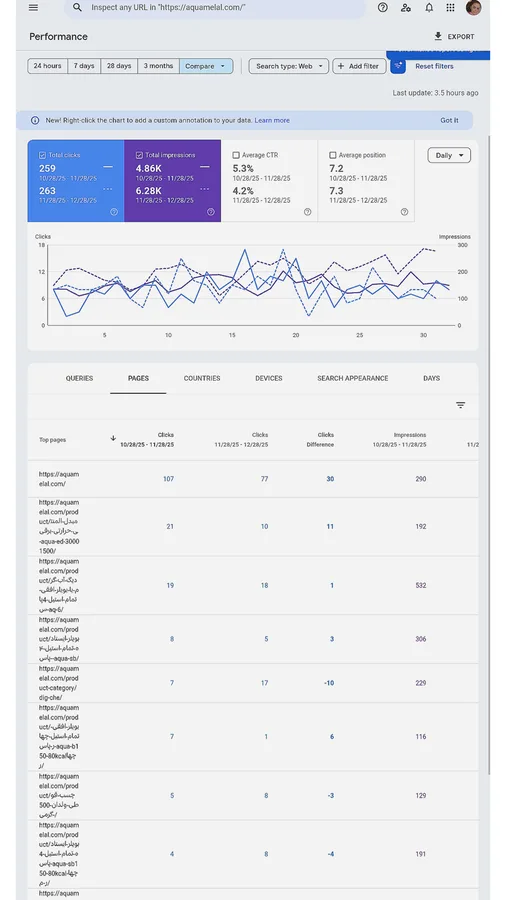Click the Add filter button
The height and width of the screenshot is (900, 506).
click(x=359, y=66)
